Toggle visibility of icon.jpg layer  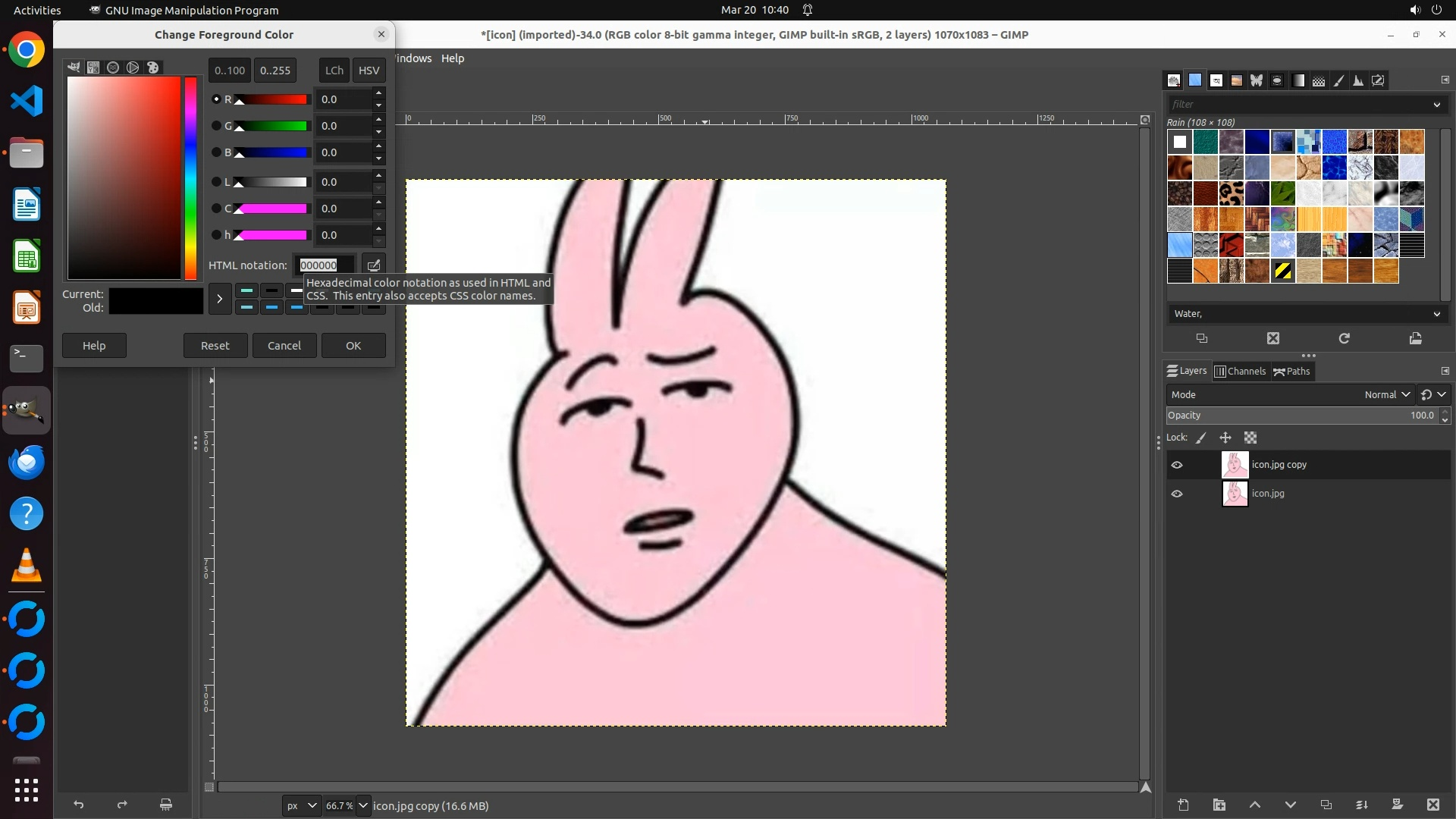point(1177,494)
